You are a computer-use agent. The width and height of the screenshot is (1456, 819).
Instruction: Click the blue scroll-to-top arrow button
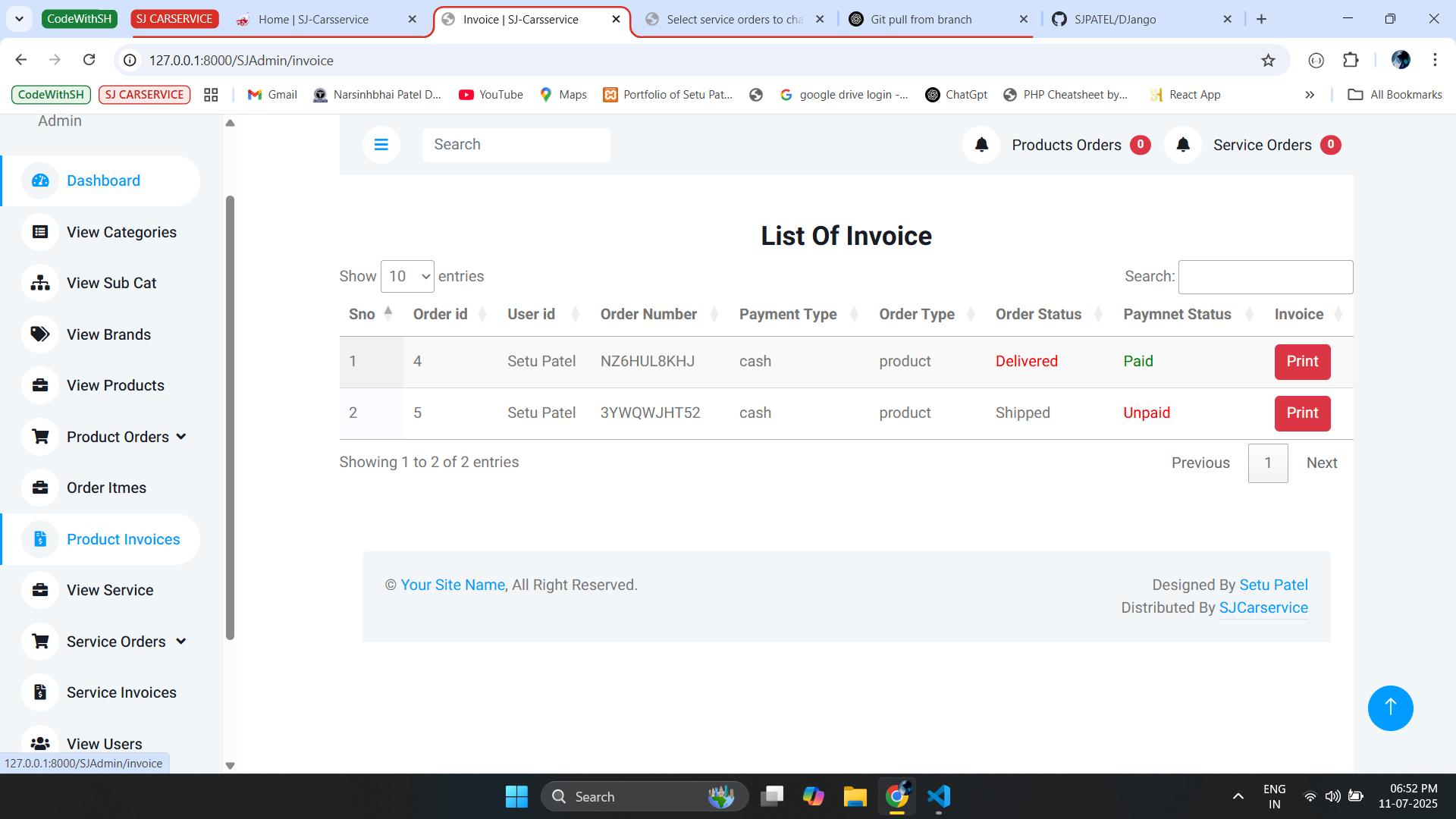point(1389,708)
